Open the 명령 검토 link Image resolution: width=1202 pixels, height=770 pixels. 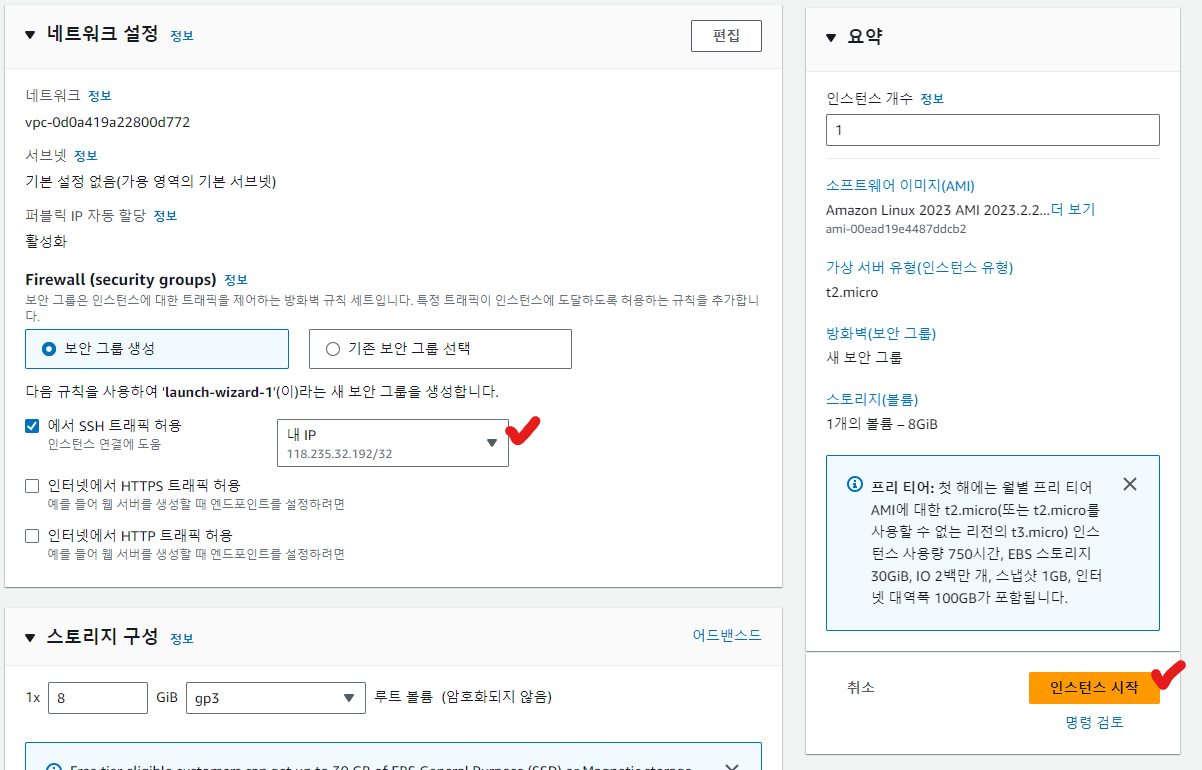1094,722
